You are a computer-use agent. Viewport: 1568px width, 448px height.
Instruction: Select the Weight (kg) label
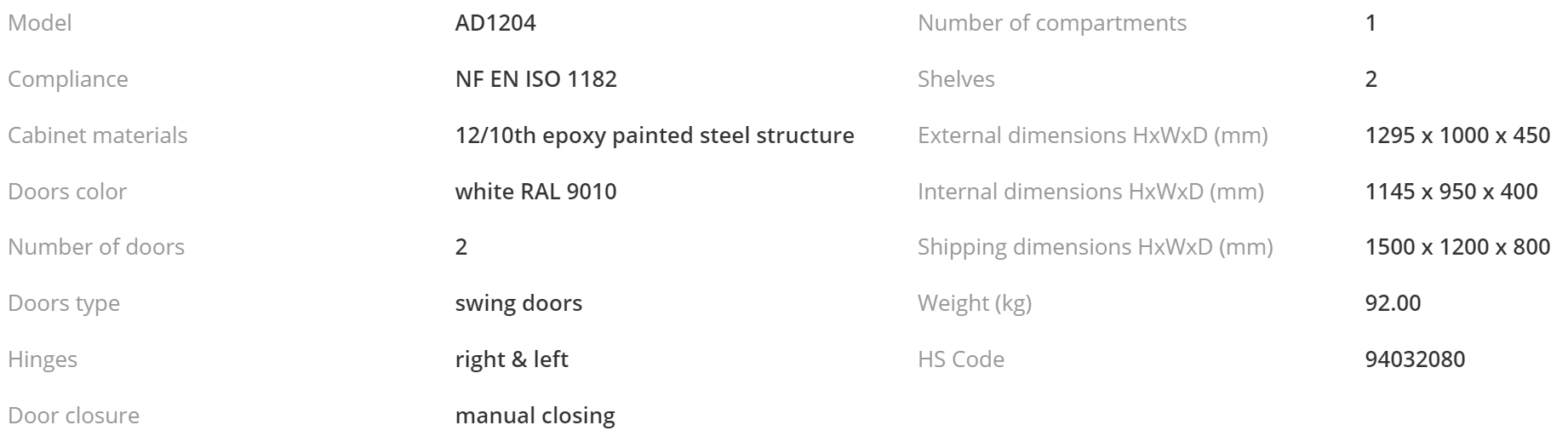tap(975, 303)
